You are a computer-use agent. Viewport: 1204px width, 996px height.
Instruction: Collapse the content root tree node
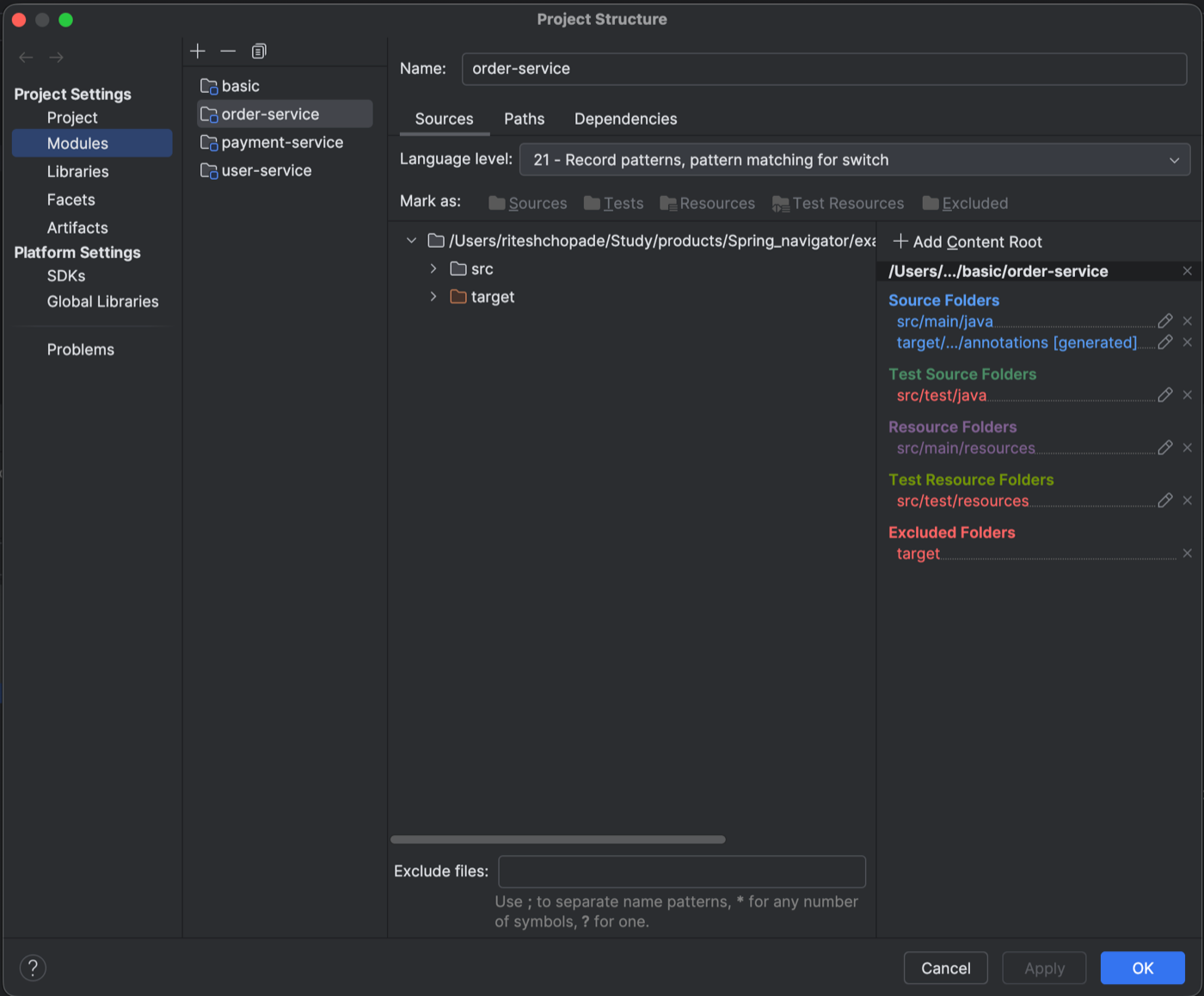pos(411,241)
